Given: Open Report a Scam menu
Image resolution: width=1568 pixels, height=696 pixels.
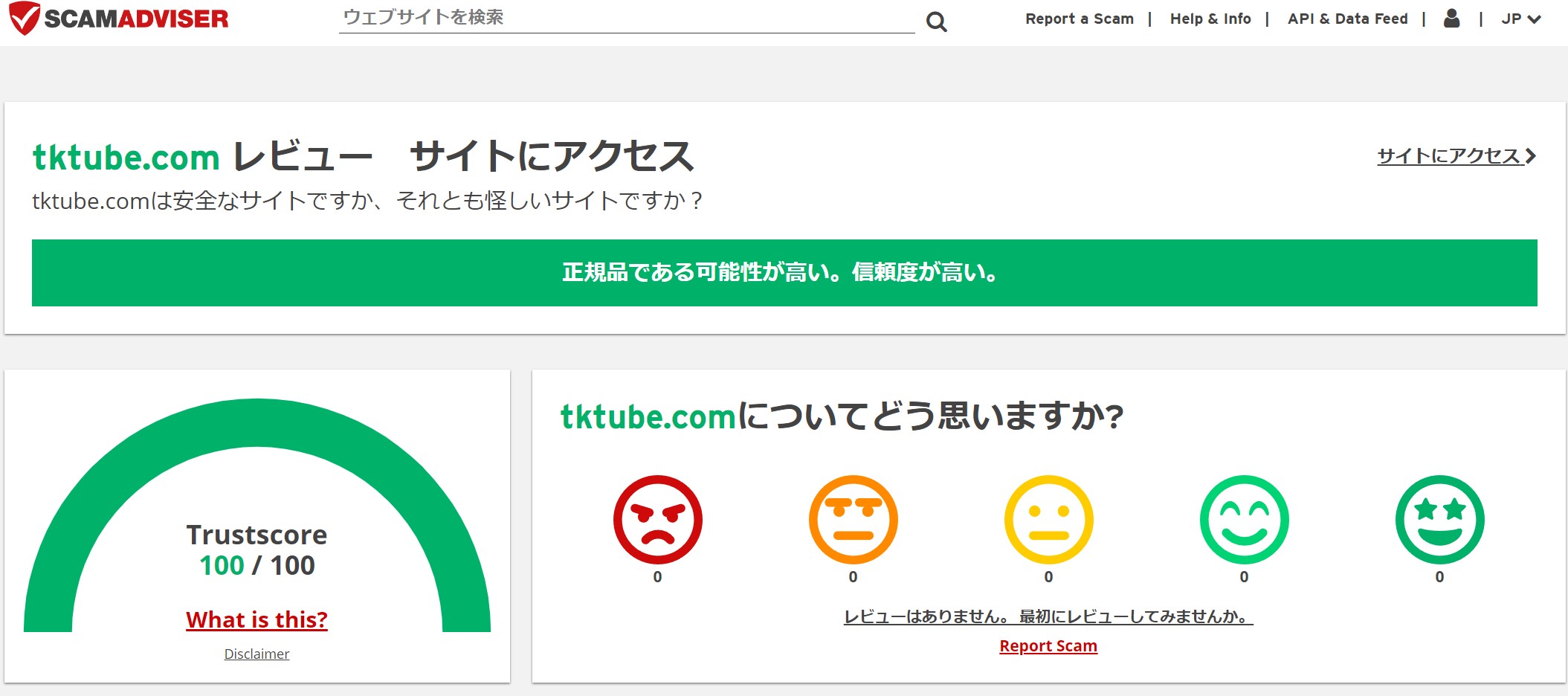Looking at the screenshot, I should pyautogui.click(x=1080, y=19).
